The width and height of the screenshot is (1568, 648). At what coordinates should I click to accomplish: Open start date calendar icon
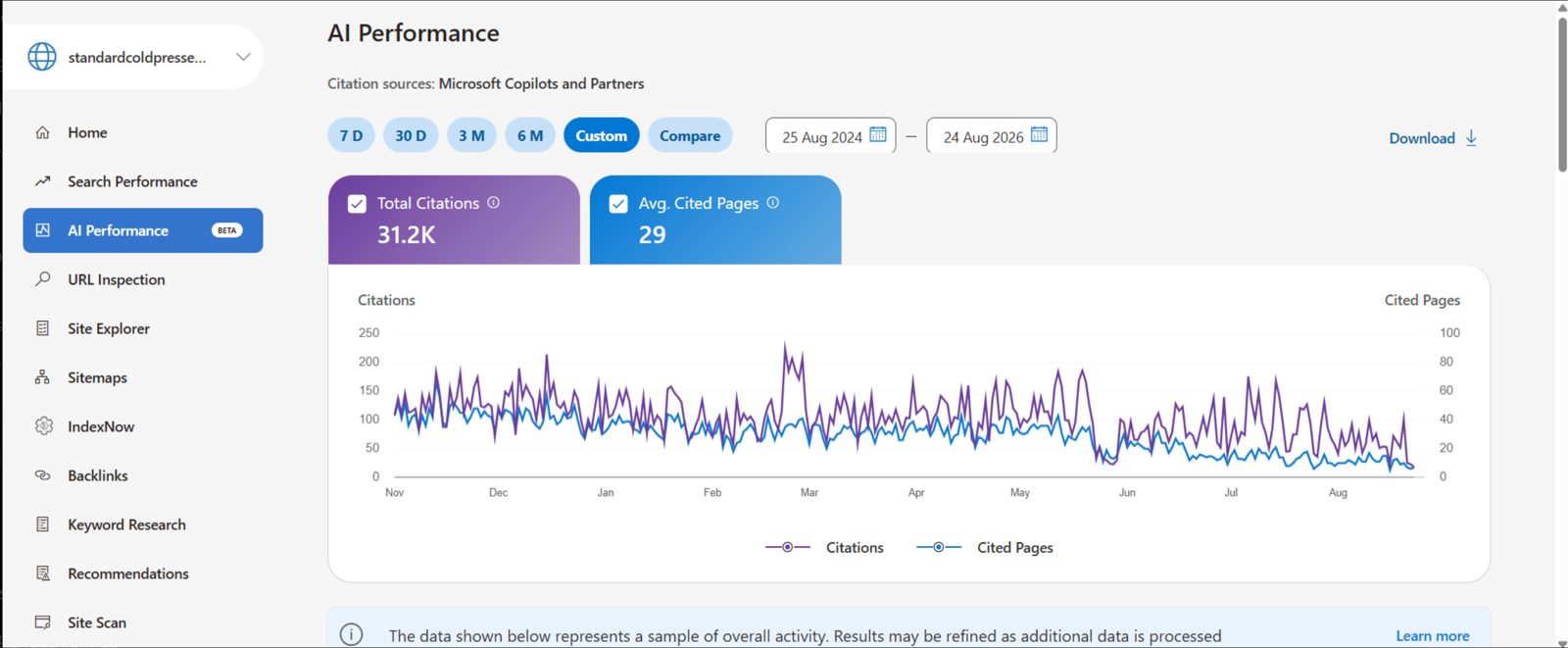878,134
